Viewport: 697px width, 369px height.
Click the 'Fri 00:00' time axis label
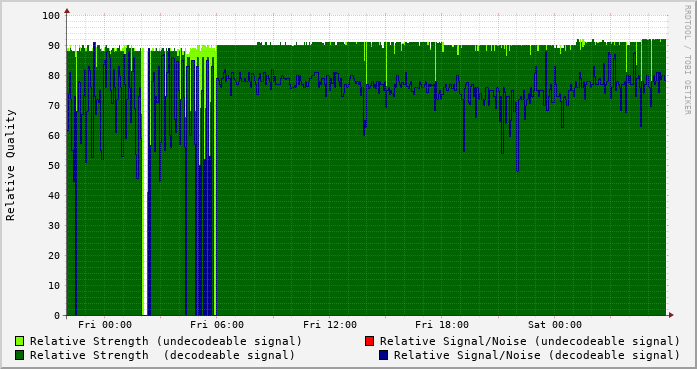105,325
